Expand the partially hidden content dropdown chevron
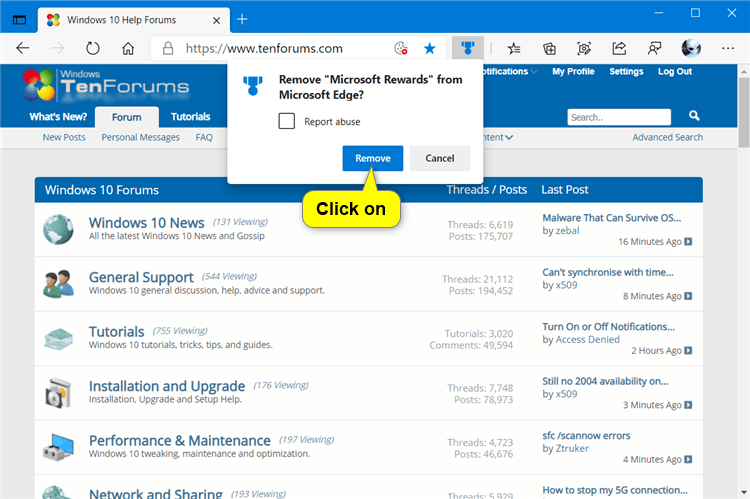This screenshot has height=499, width=750. click(x=509, y=138)
